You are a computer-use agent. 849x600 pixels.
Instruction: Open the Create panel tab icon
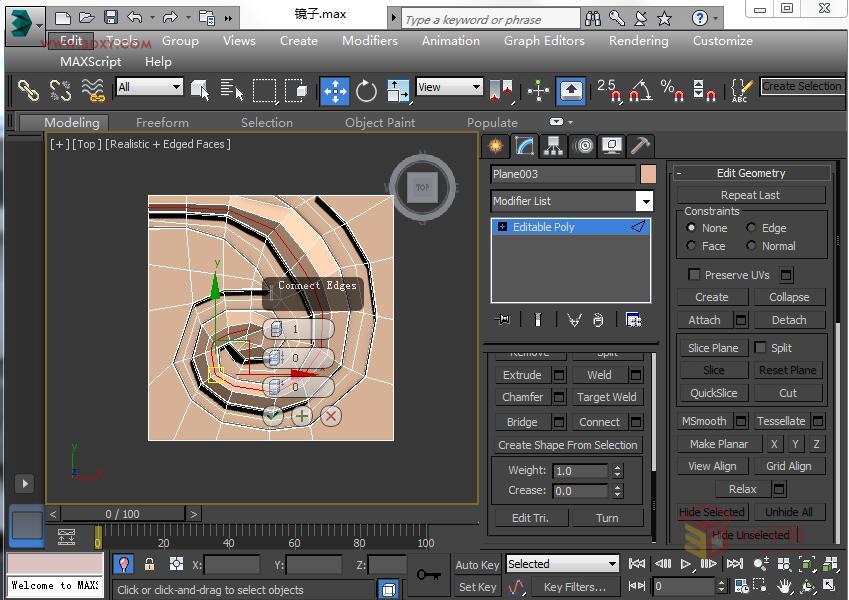(x=495, y=146)
